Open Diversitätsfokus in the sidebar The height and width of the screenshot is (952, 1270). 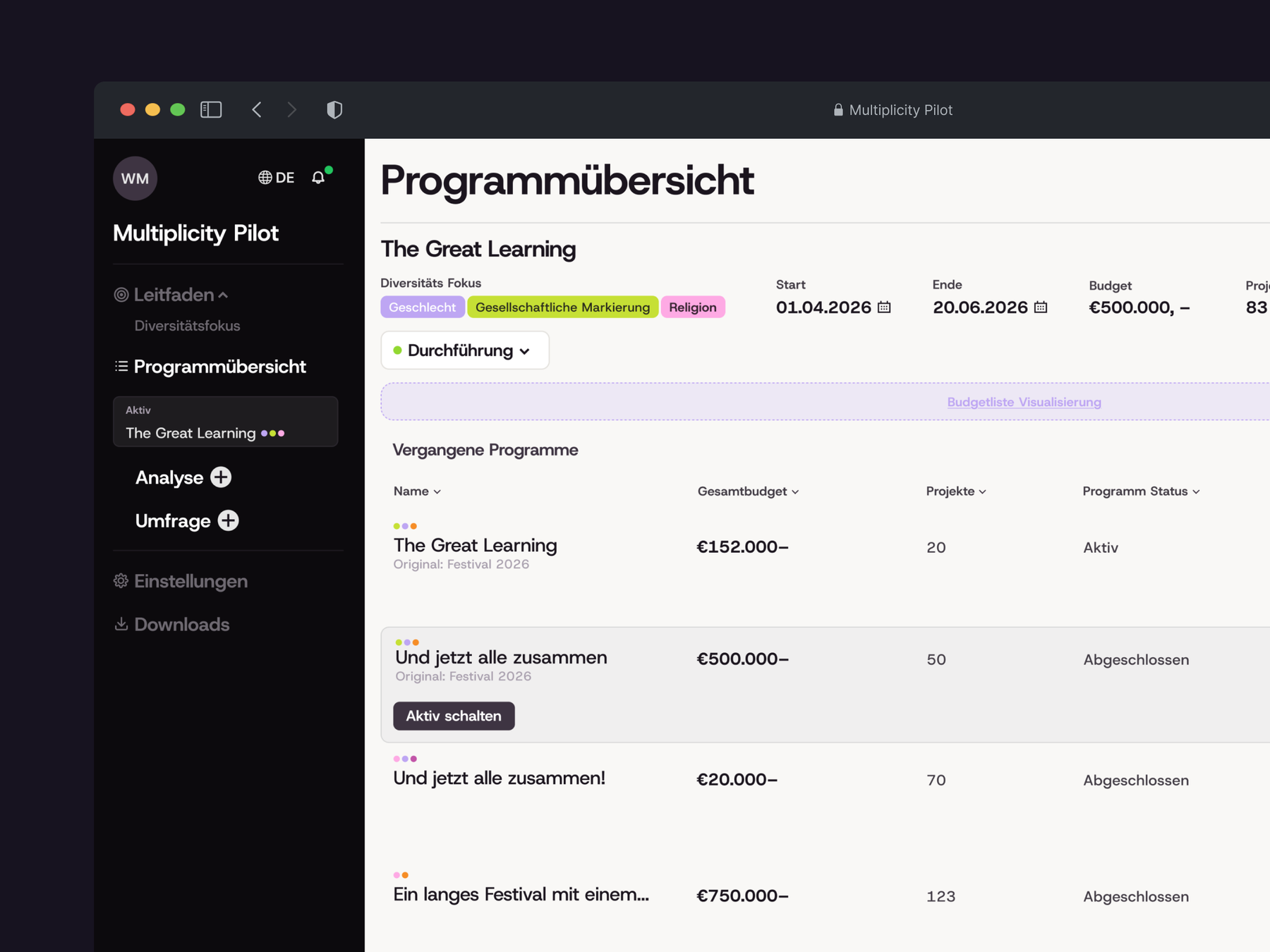click(188, 326)
